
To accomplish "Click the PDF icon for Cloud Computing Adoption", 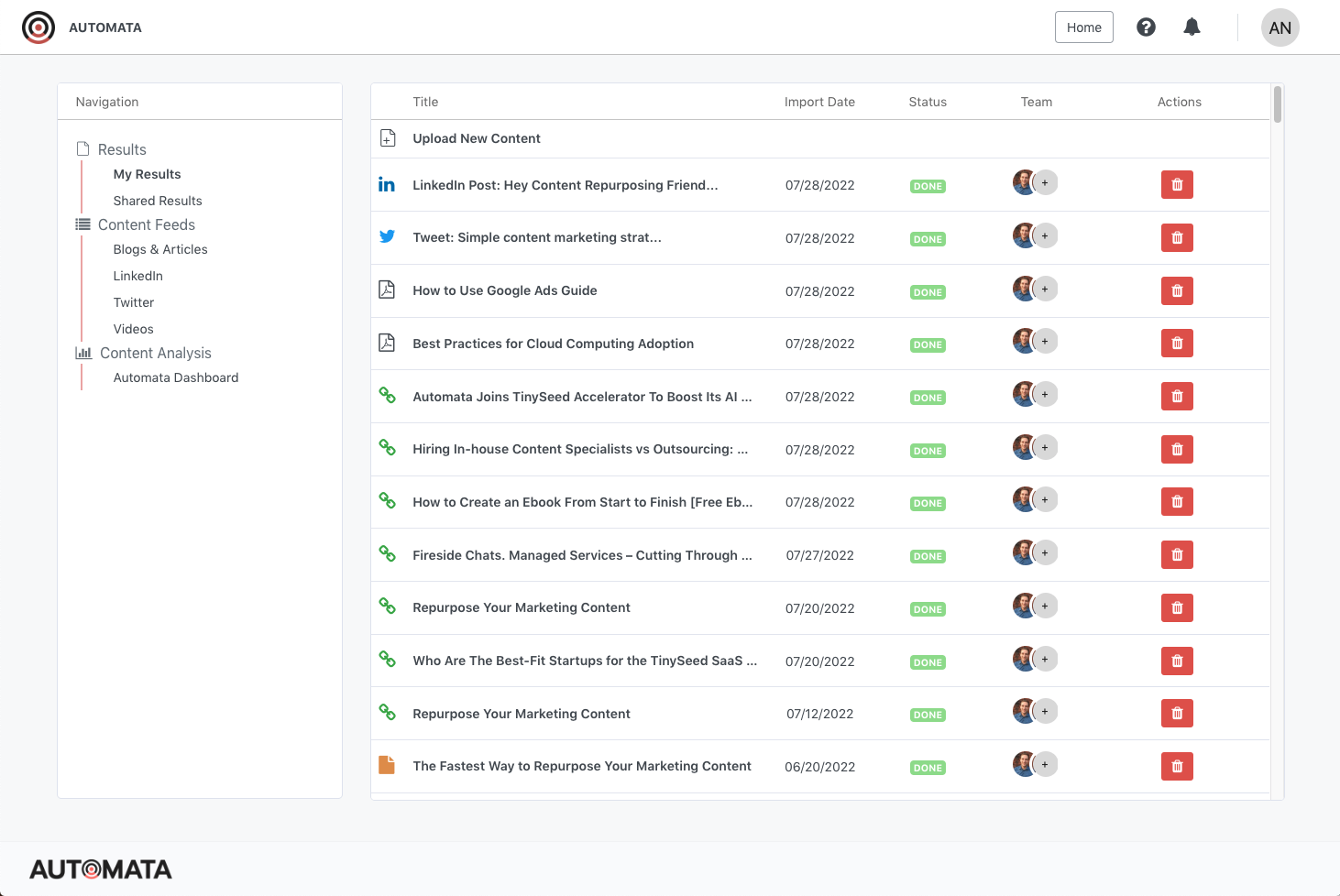I will pos(387,343).
